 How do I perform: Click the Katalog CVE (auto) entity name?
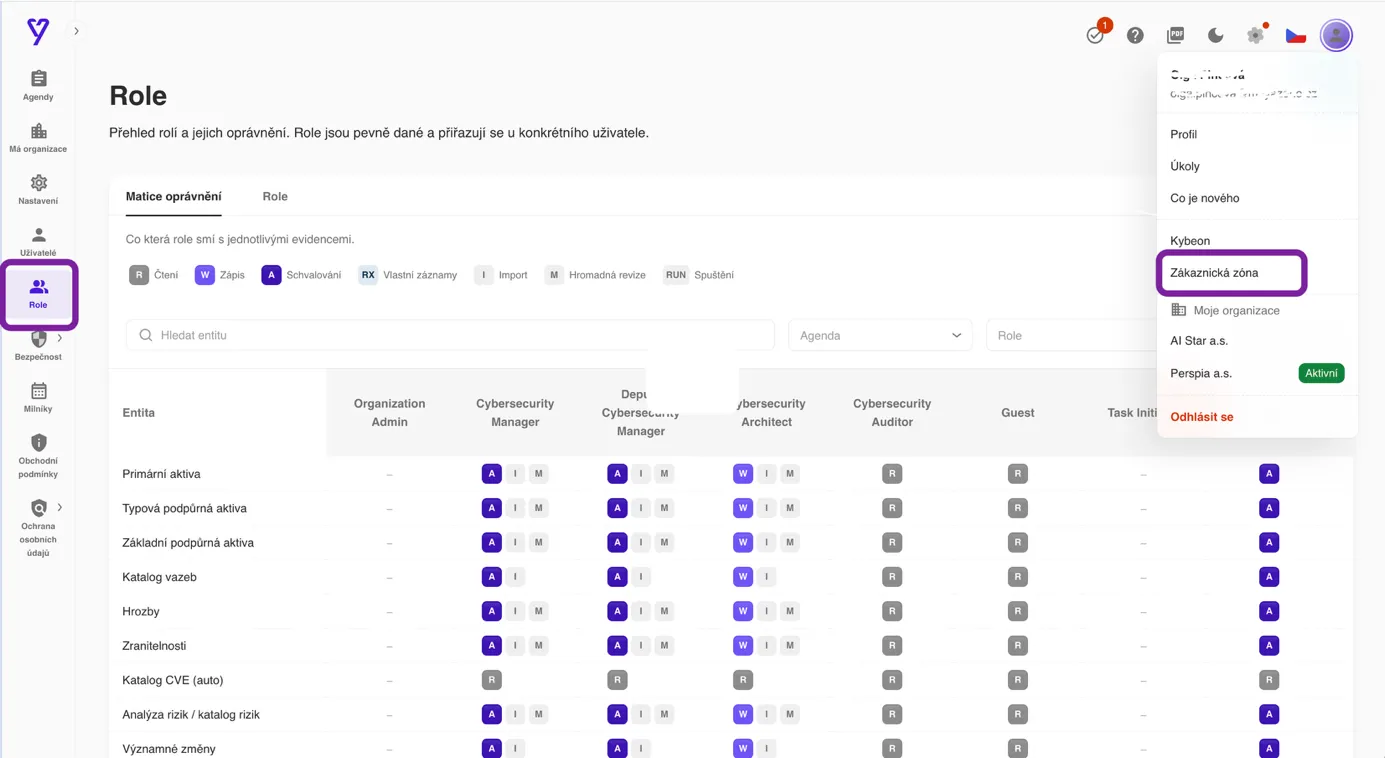[173, 680]
